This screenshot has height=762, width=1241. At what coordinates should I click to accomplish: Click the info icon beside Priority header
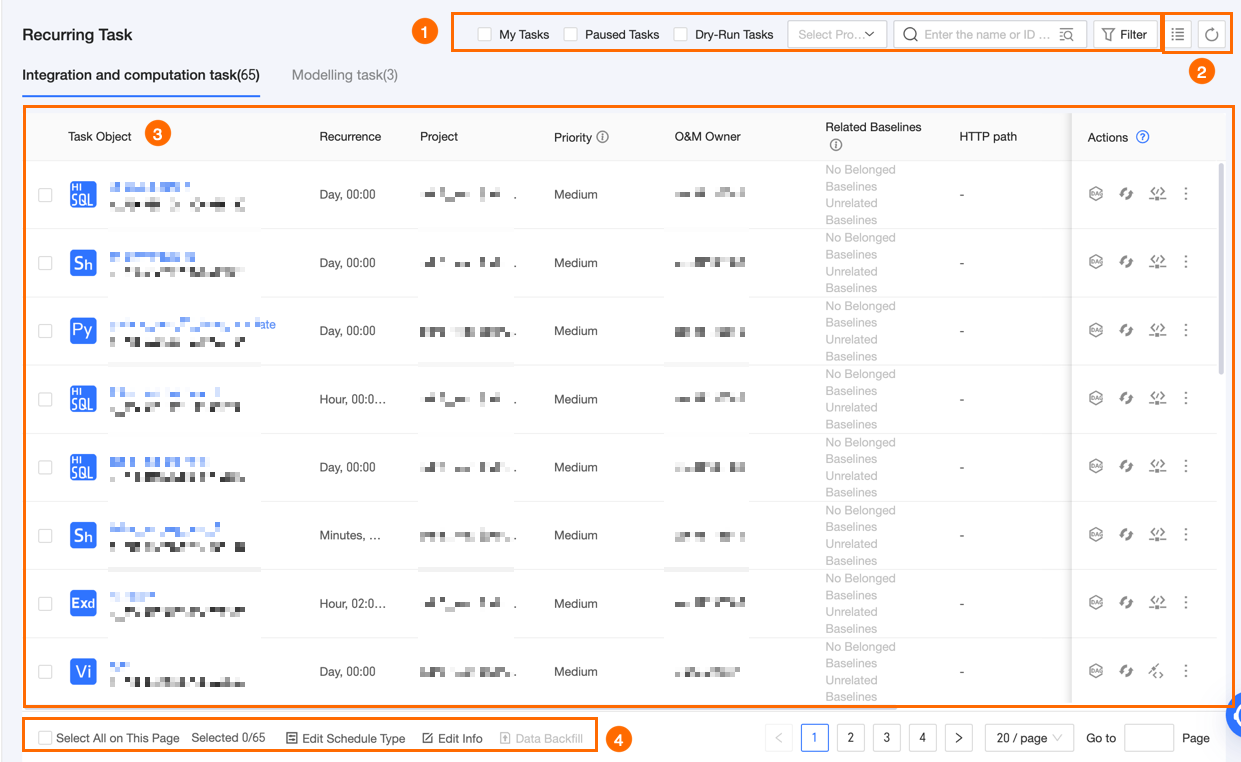(603, 137)
